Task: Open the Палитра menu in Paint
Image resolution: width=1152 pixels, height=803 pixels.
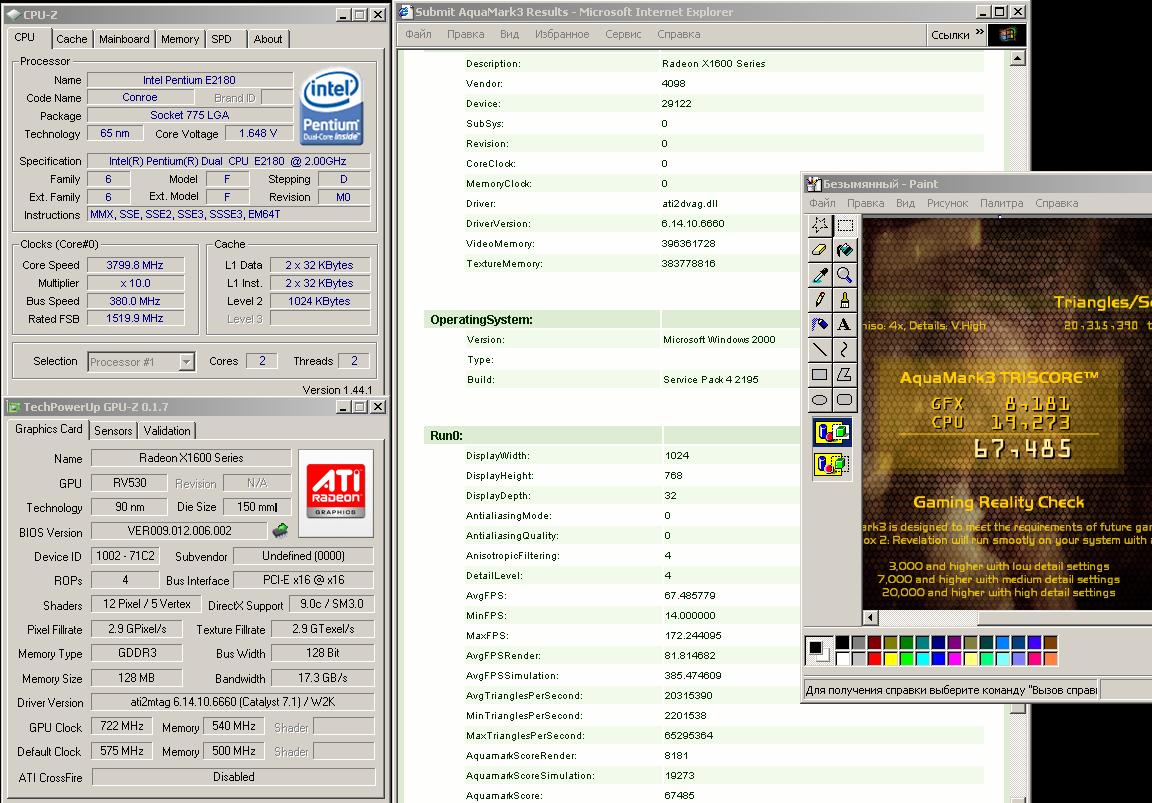Action: coord(1001,203)
